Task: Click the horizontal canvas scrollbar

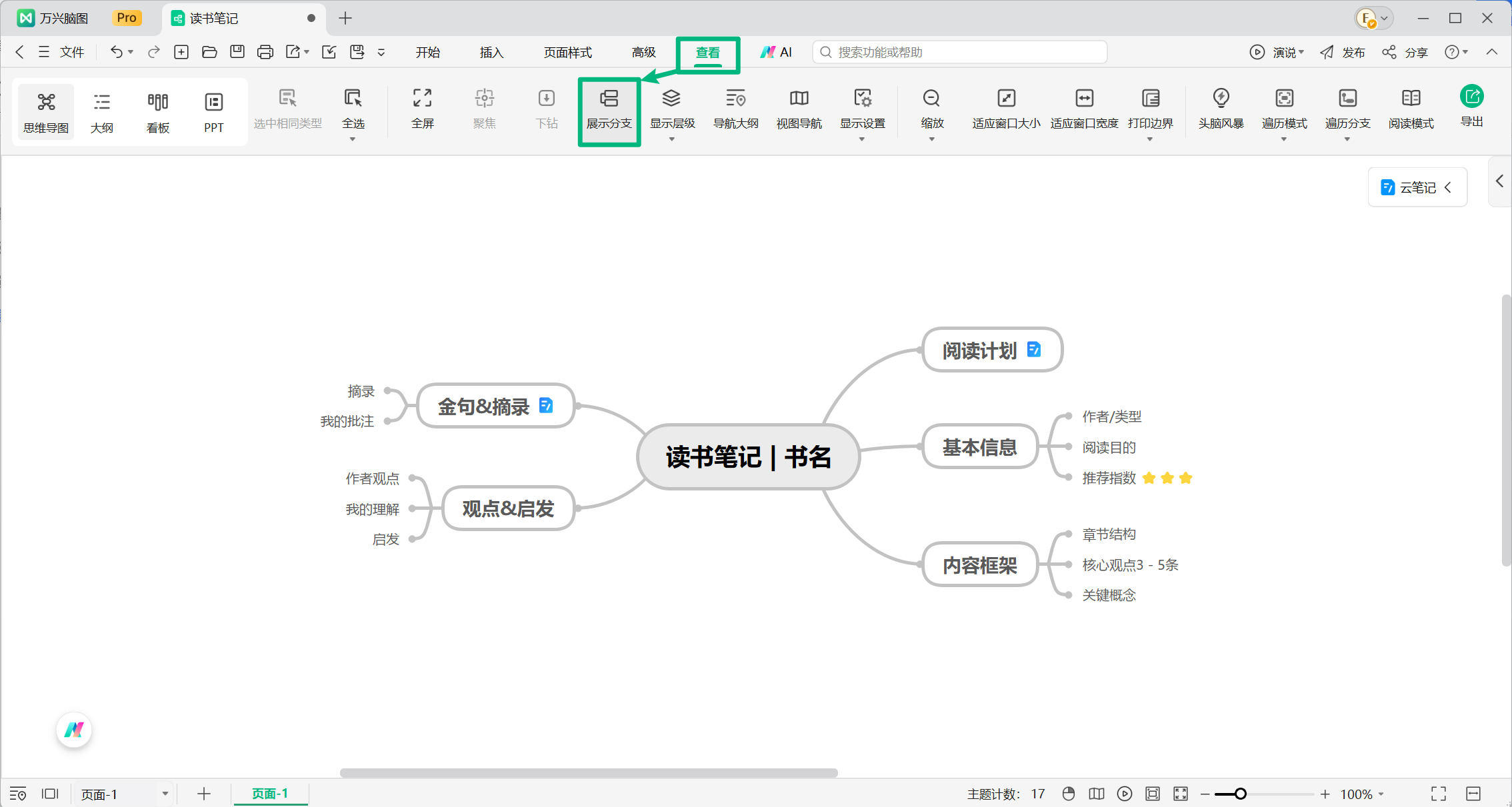Action: 589,773
